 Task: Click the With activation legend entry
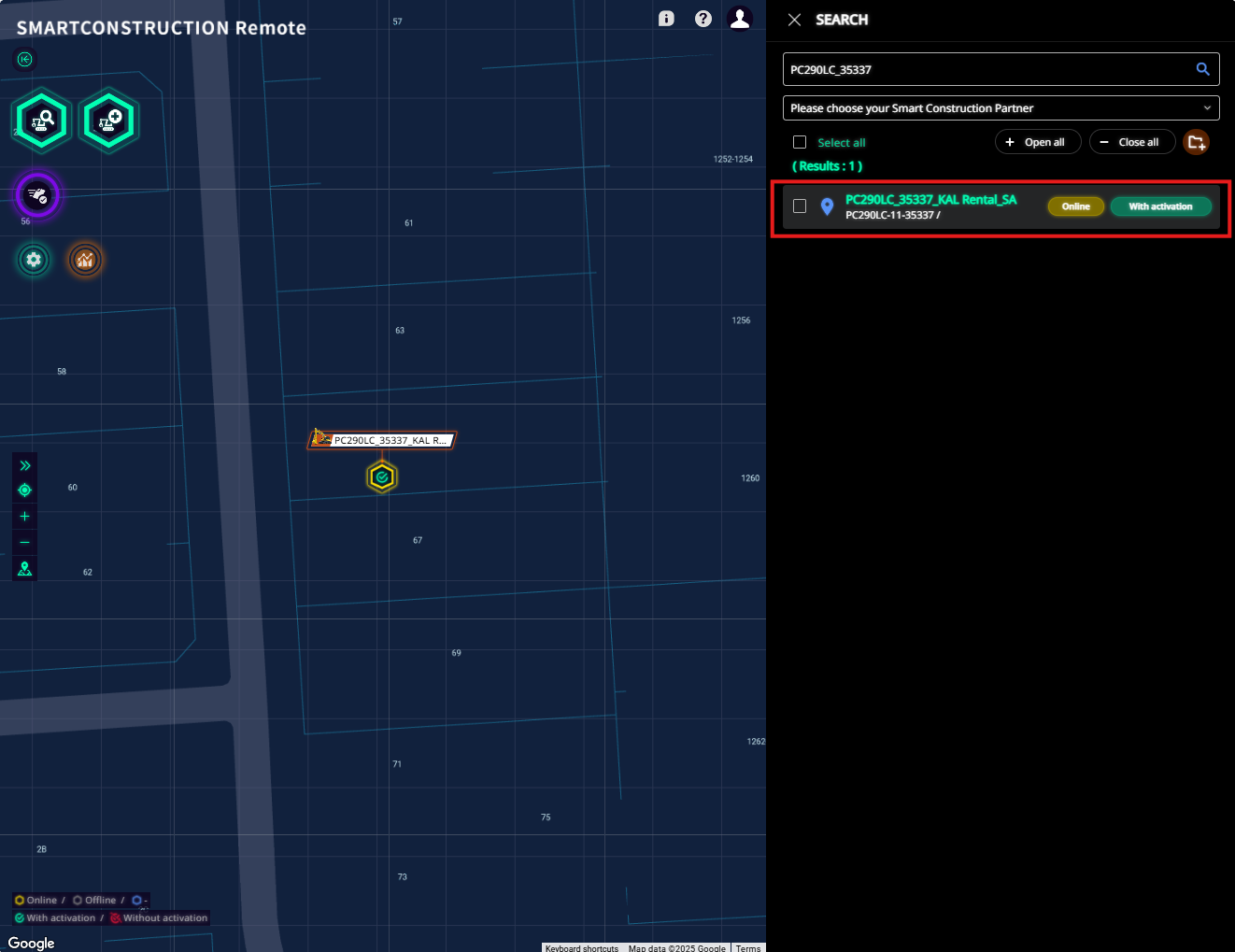55,918
